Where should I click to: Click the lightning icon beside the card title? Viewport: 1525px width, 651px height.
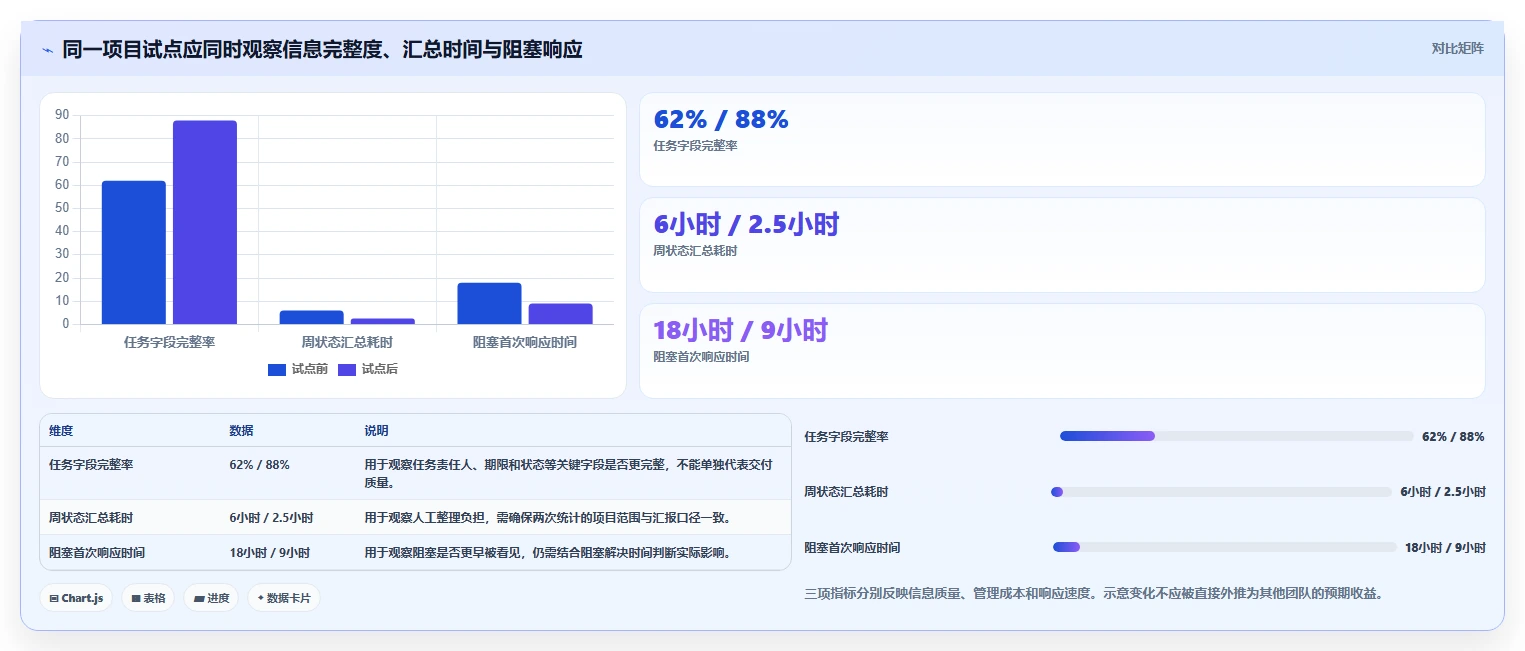48,50
